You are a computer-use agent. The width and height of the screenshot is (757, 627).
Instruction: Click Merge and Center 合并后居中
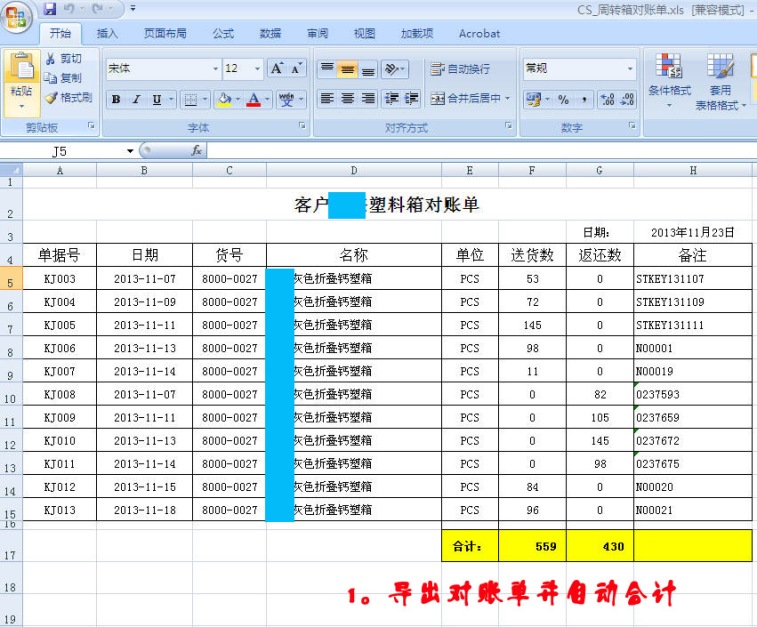465,98
